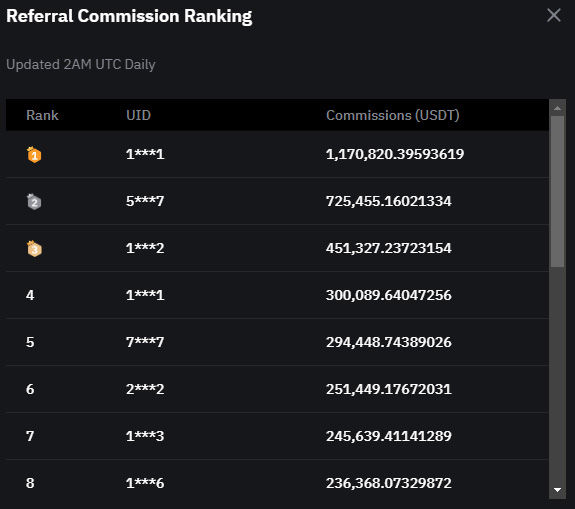Click the scrollbar down arrow
575x509 pixels.
(x=557, y=490)
